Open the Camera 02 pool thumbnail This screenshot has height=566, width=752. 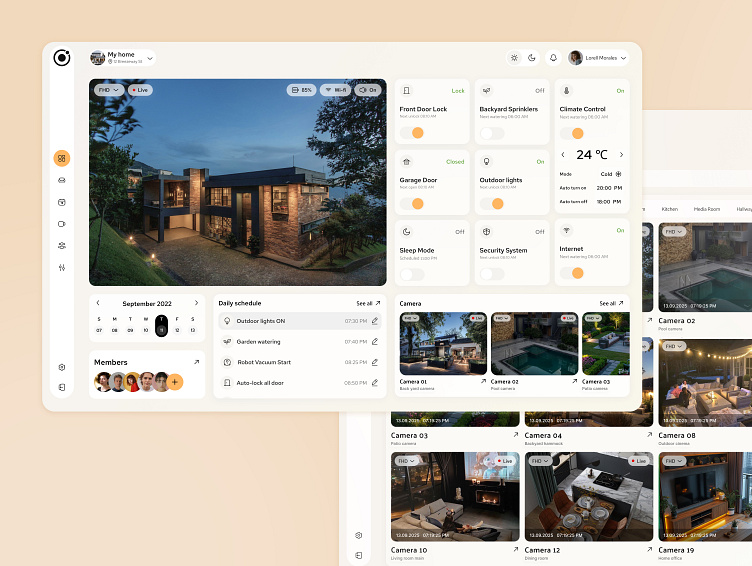534,343
